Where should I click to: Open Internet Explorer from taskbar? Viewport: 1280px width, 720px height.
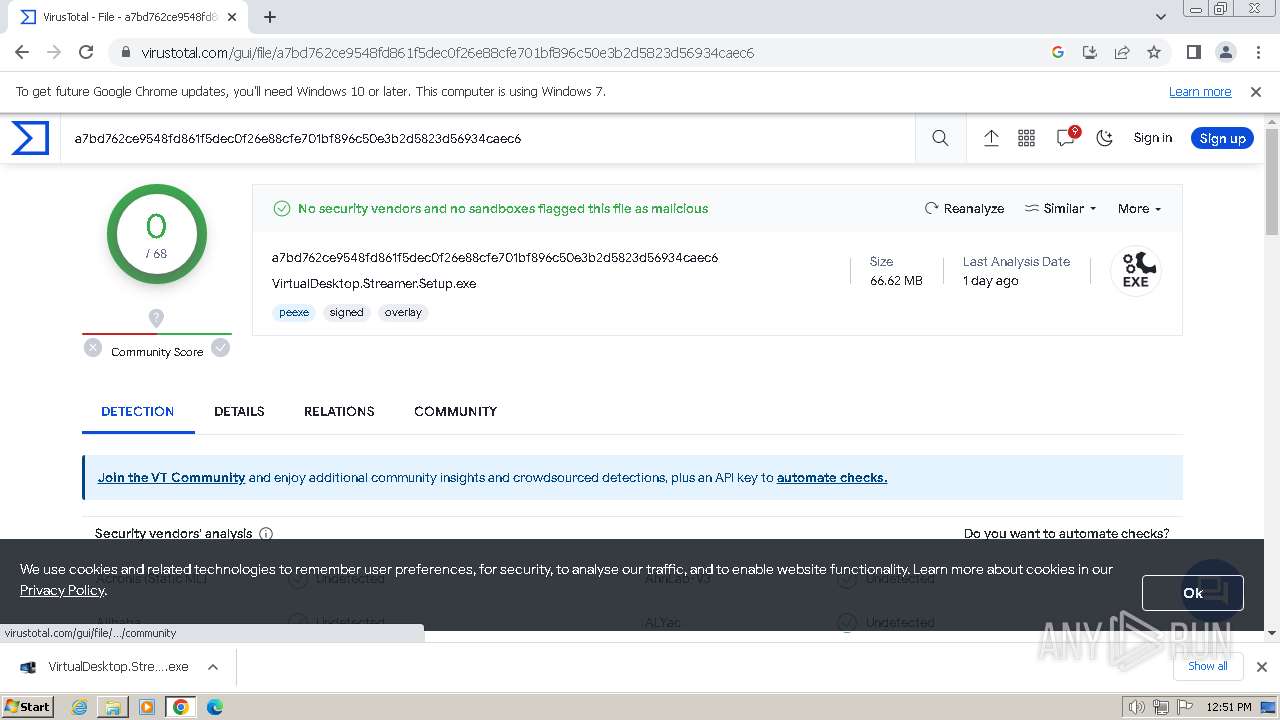(x=80, y=707)
